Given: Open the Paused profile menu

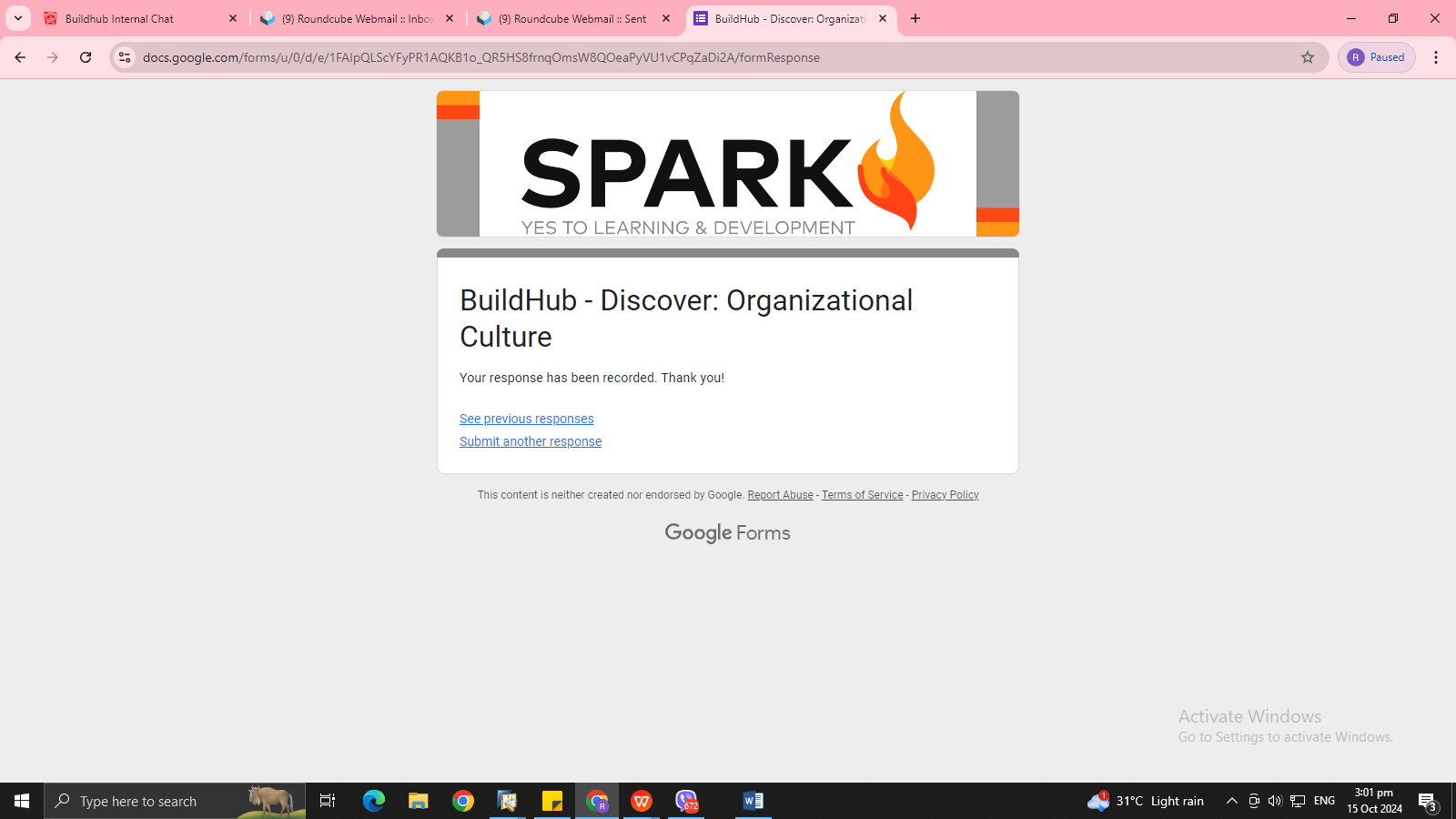Looking at the screenshot, I should tap(1376, 57).
